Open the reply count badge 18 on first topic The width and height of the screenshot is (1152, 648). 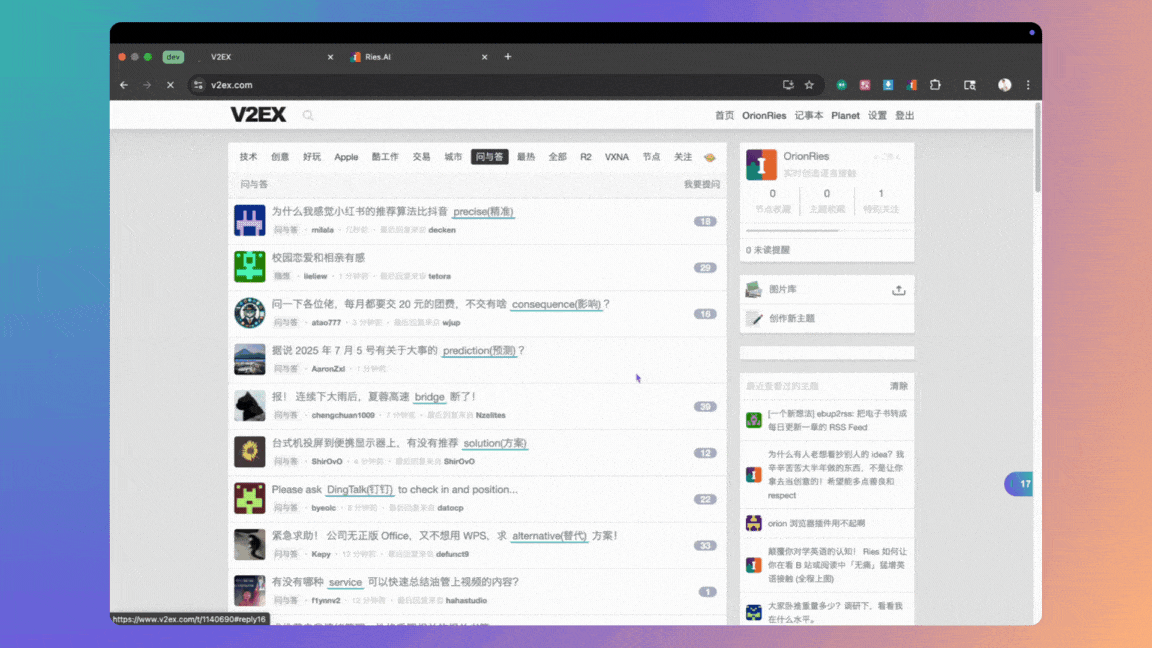pos(705,221)
